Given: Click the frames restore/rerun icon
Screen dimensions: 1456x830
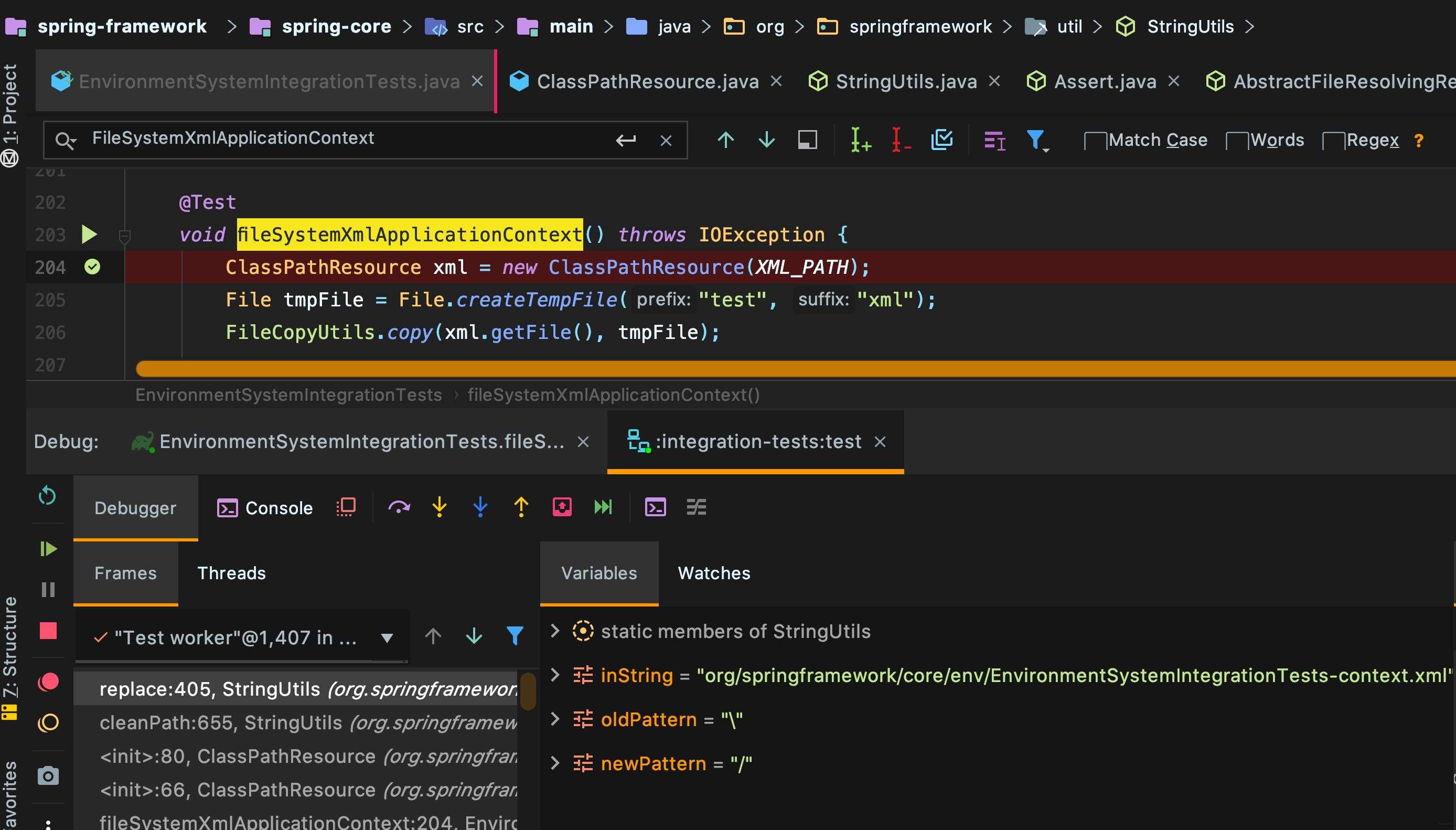Looking at the screenshot, I should click(48, 497).
